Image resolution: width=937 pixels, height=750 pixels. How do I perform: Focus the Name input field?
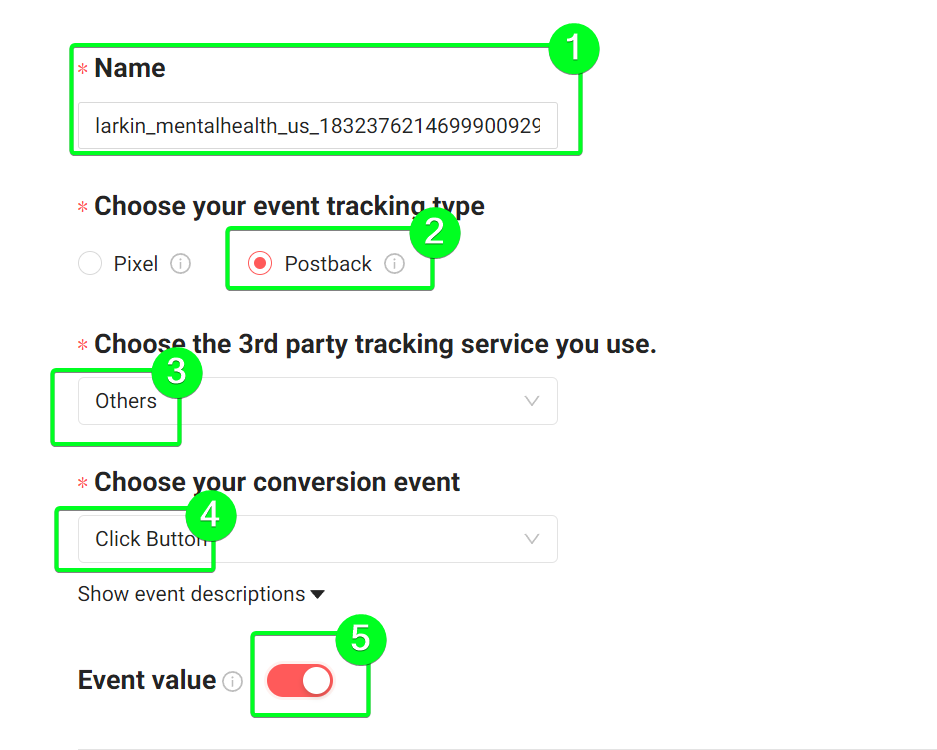click(318, 125)
